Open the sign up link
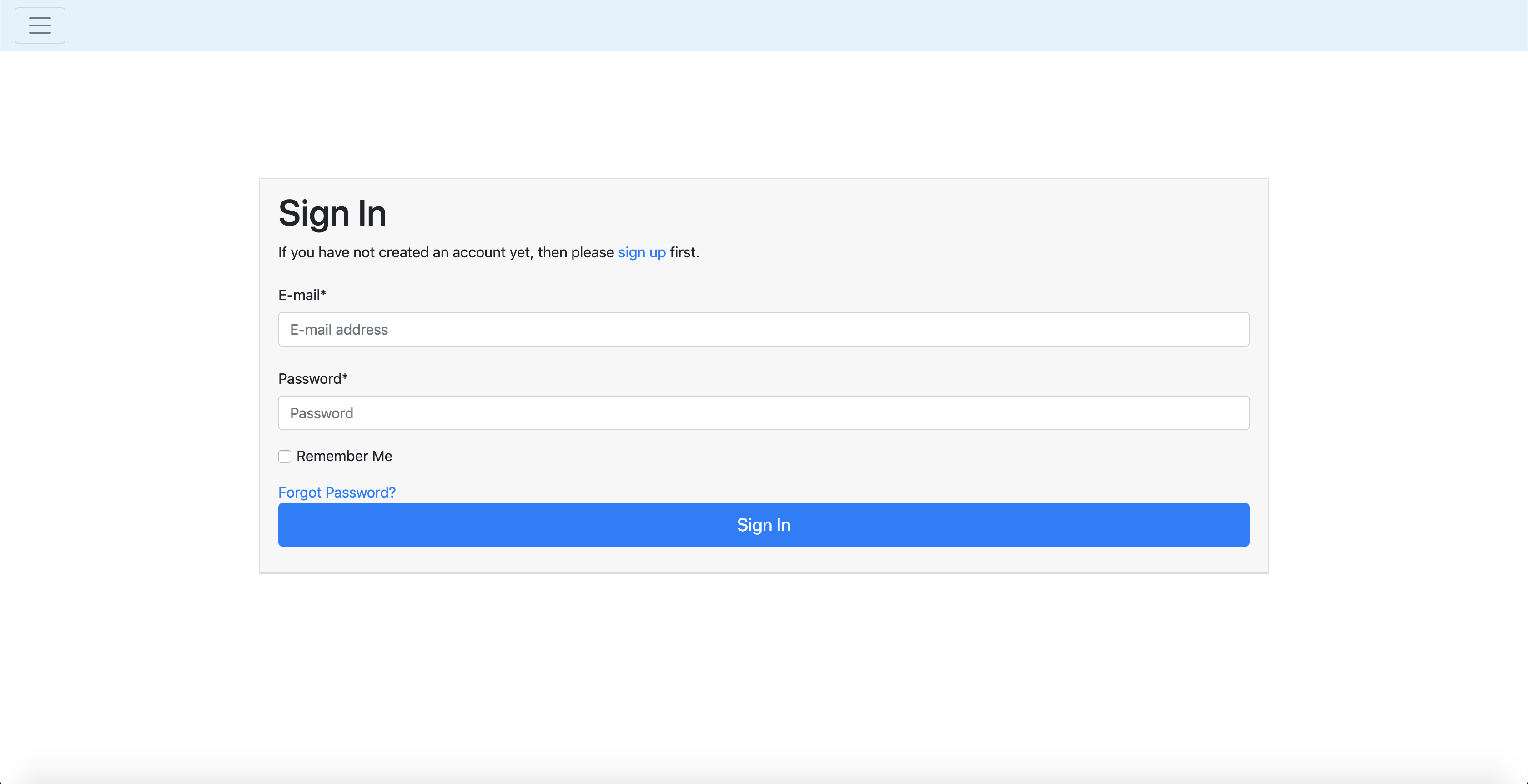Screen dimensions: 1528x784 tap(642, 253)
